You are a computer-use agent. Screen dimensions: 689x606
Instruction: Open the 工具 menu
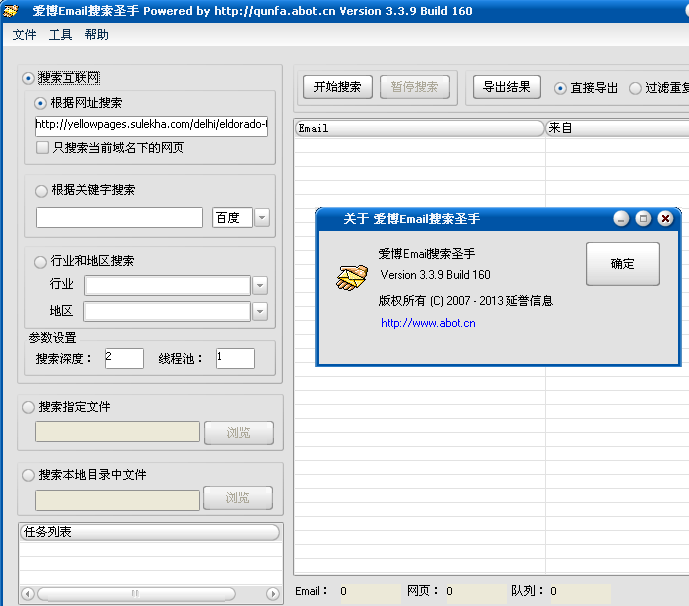60,35
